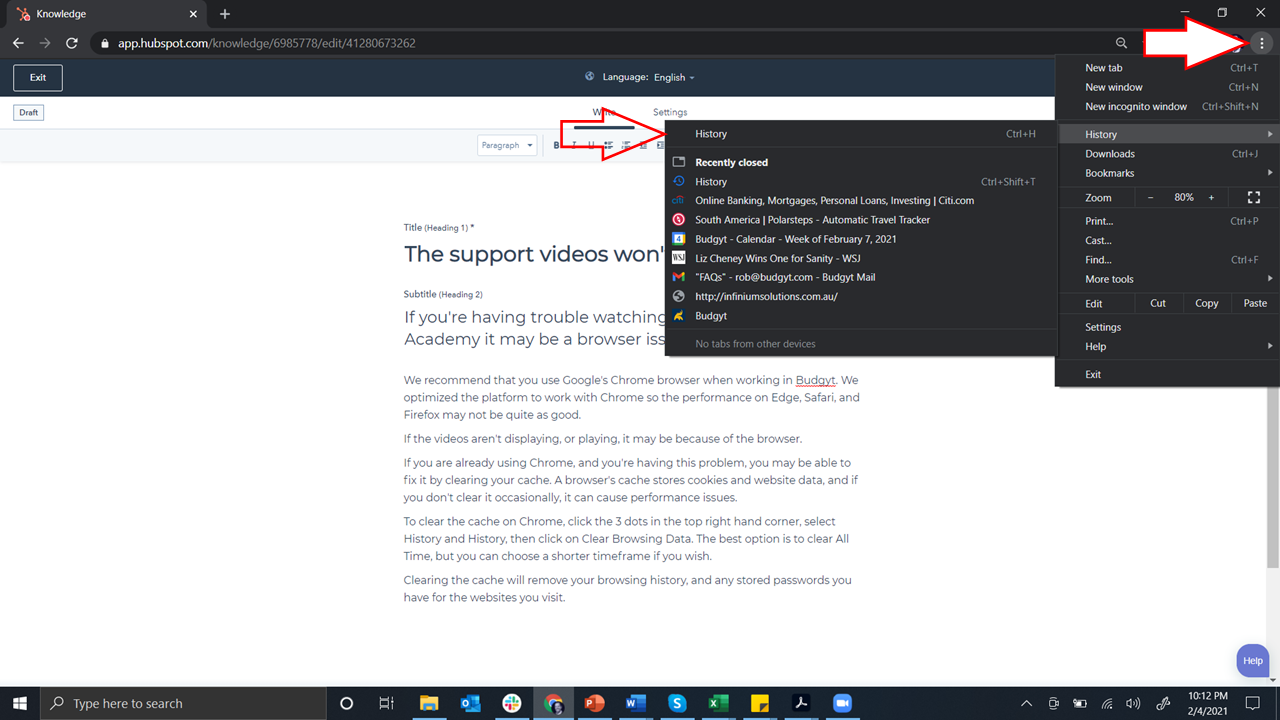Open File Explorer from the taskbar

tap(428, 703)
